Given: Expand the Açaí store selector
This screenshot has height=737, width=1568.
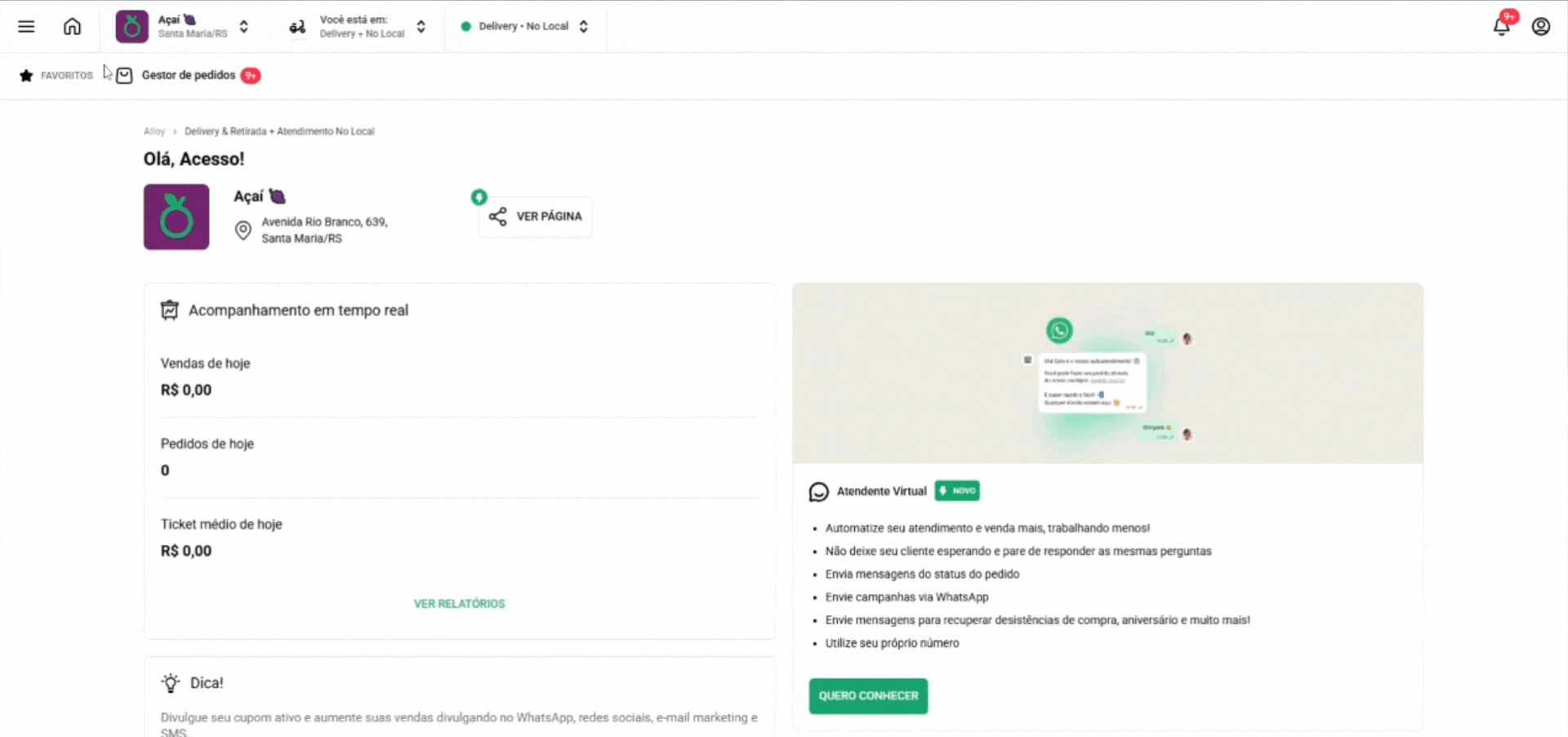Looking at the screenshot, I should click(243, 26).
